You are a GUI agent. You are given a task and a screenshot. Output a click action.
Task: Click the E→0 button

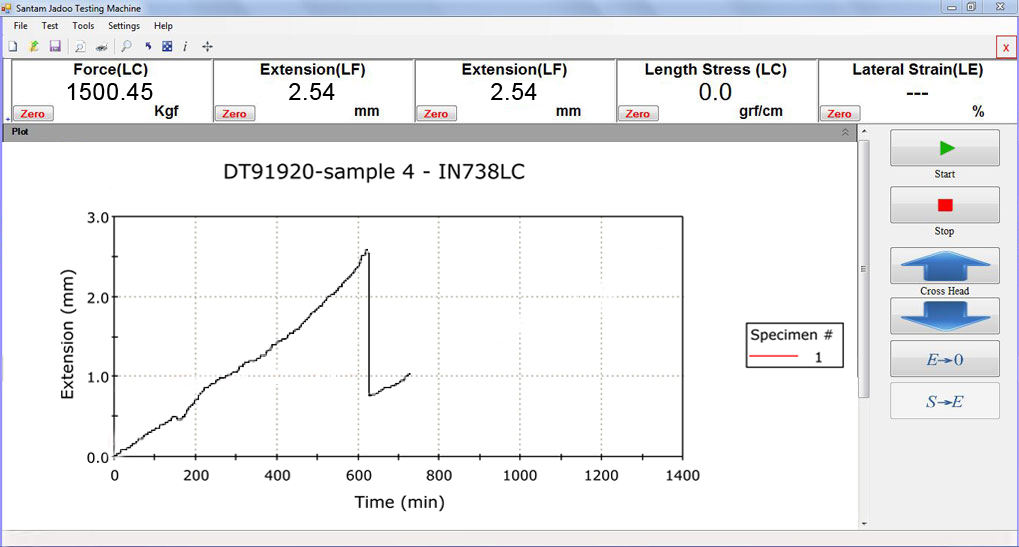click(944, 359)
